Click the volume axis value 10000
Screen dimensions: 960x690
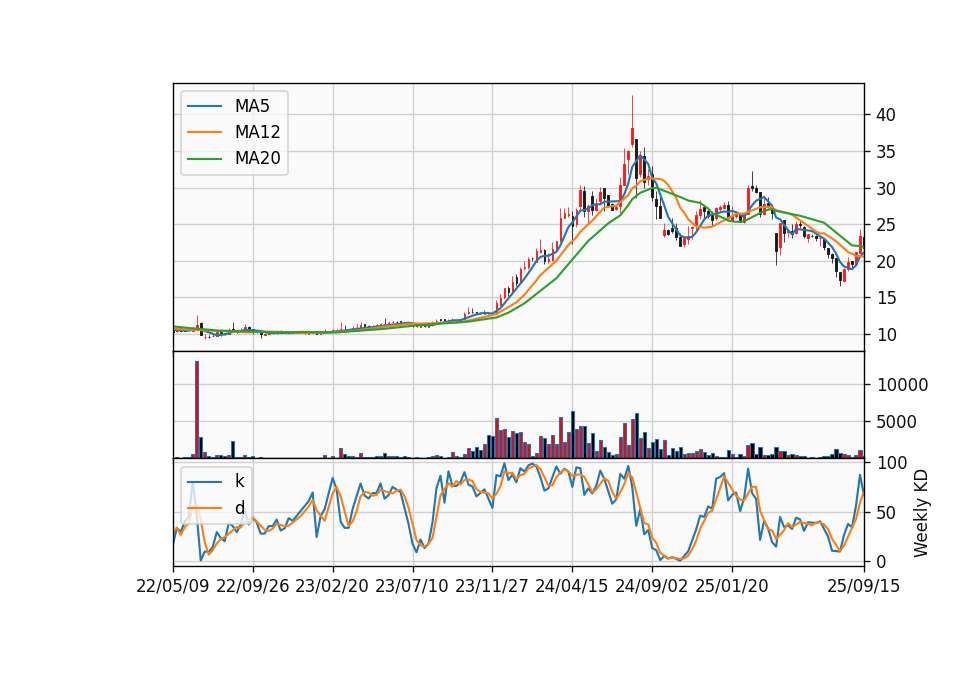point(903,384)
